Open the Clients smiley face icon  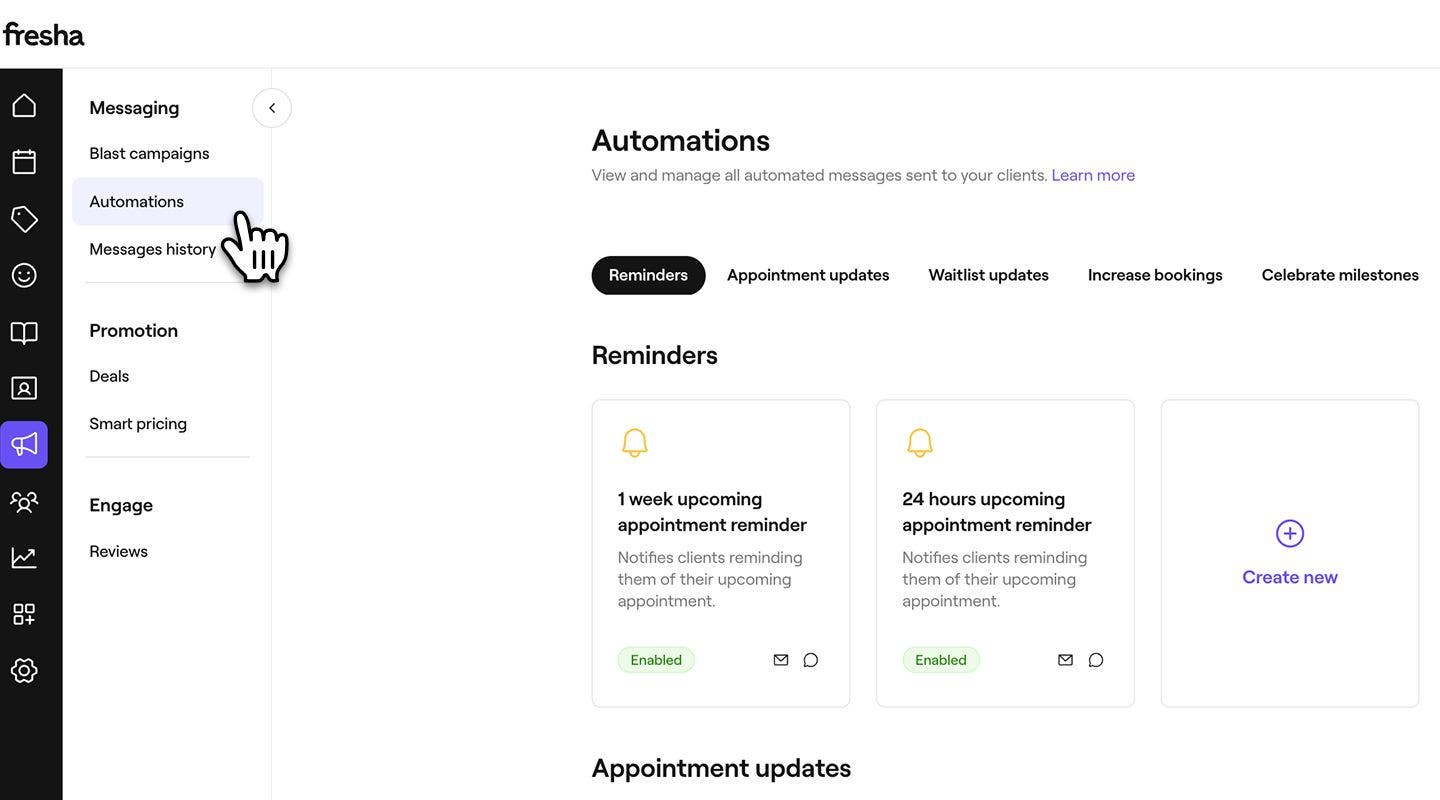pos(24,275)
